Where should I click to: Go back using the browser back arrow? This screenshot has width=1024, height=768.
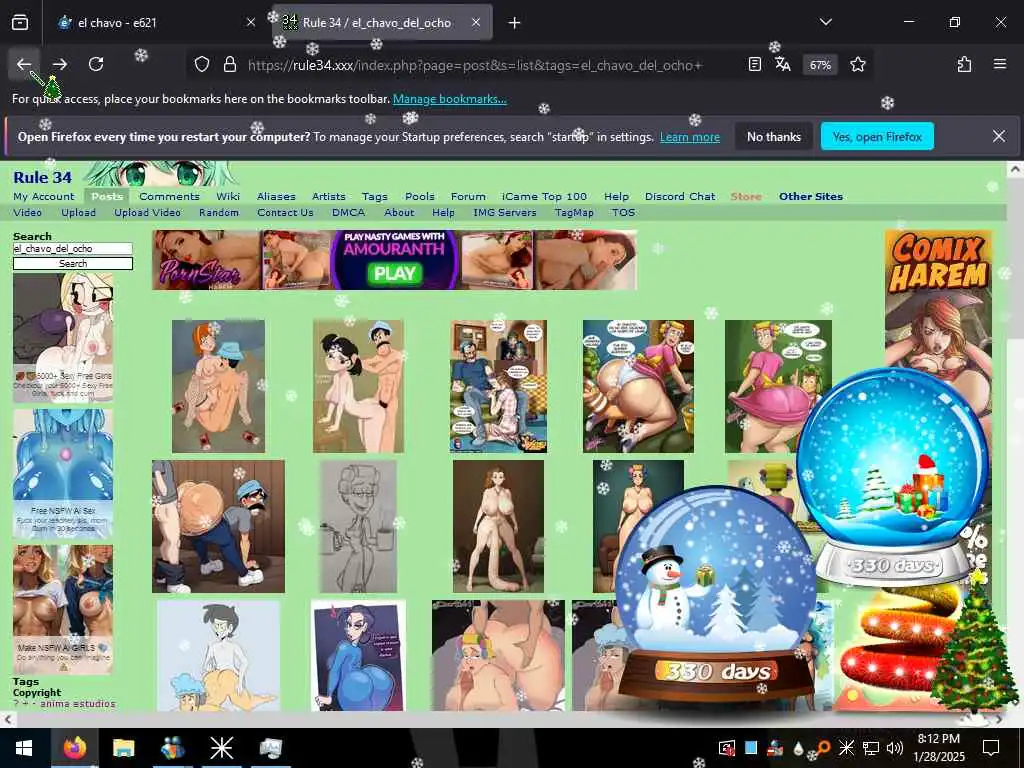[x=24, y=64]
